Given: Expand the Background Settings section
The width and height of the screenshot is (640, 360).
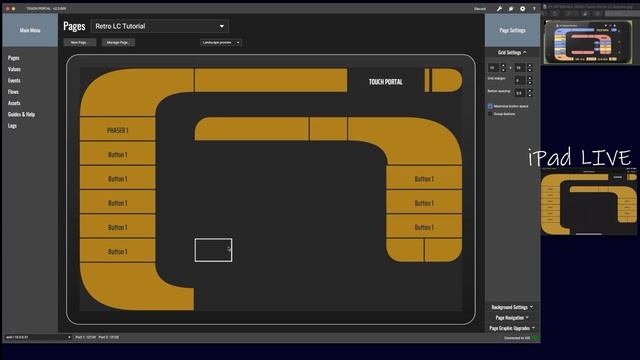Looking at the screenshot, I should pyautogui.click(x=512, y=307).
